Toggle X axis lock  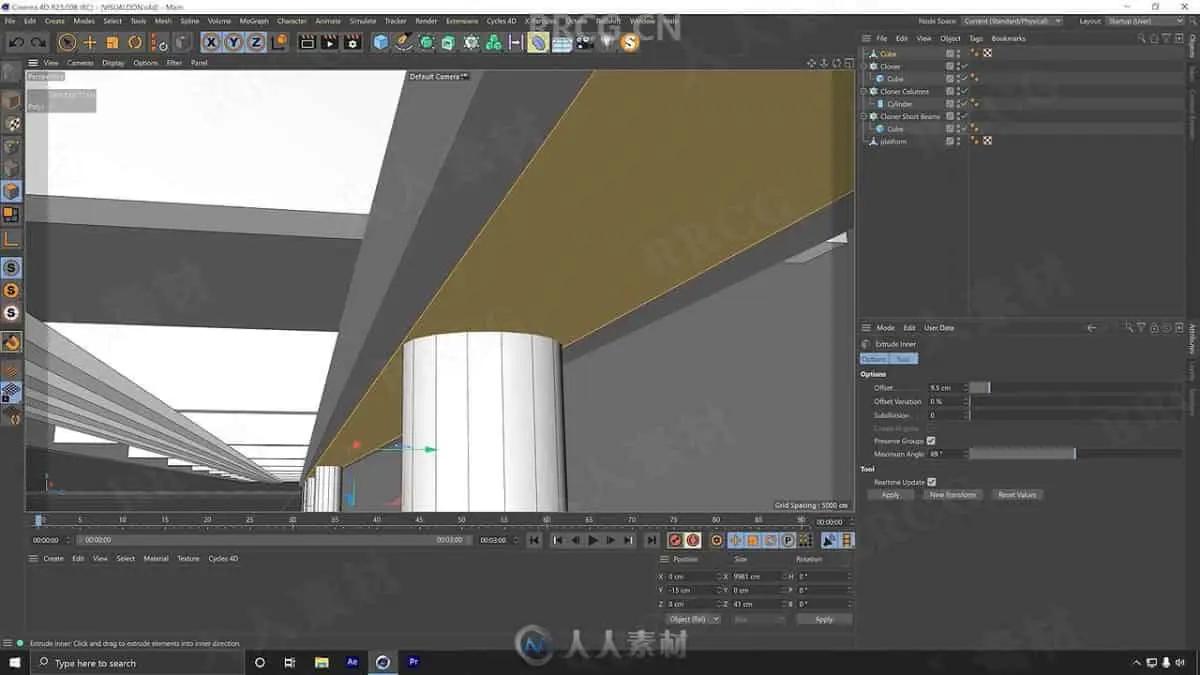click(211, 42)
